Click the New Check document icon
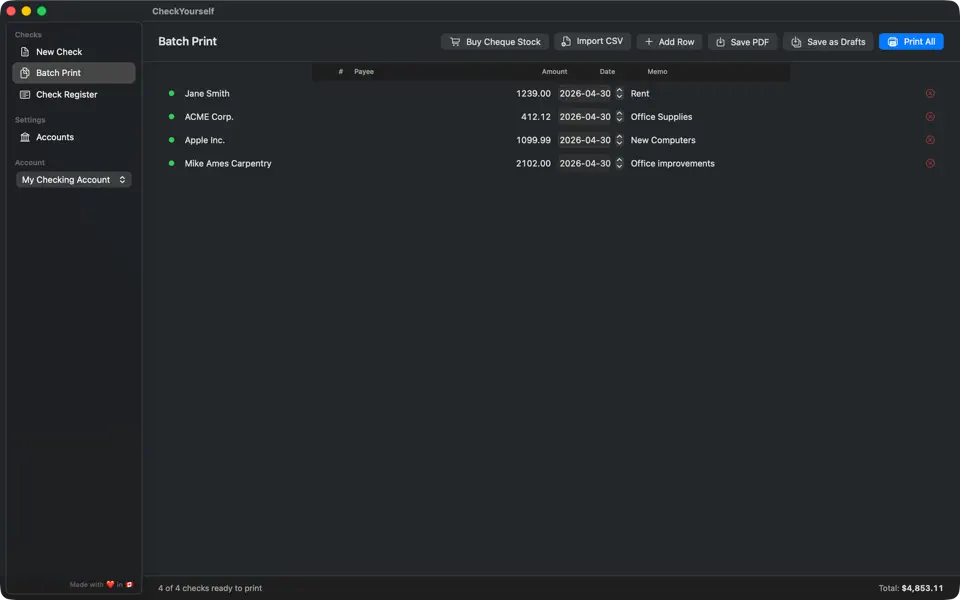 (x=24, y=52)
